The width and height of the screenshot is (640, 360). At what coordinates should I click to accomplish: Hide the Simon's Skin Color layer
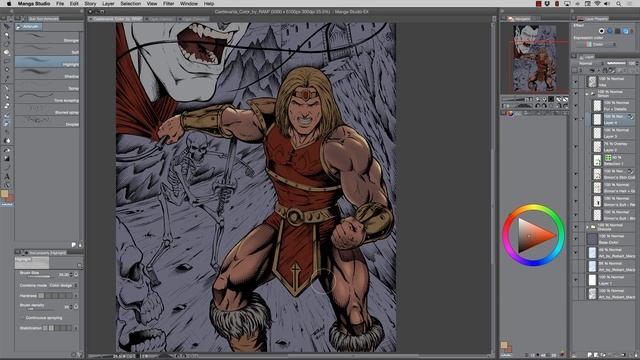click(x=576, y=174)
